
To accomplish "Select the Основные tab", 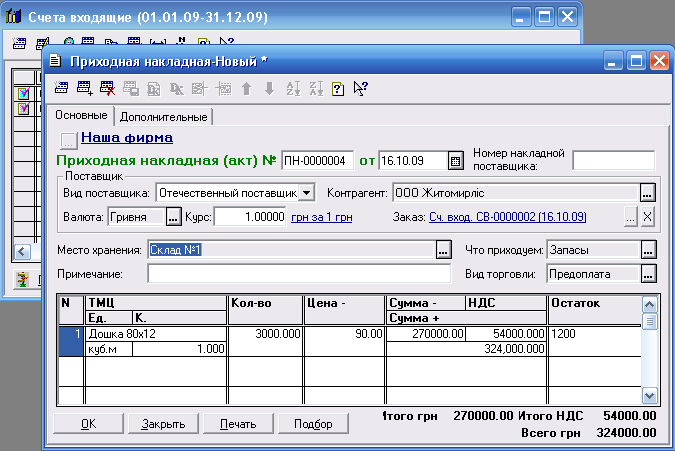I will (x=81, y=116).
